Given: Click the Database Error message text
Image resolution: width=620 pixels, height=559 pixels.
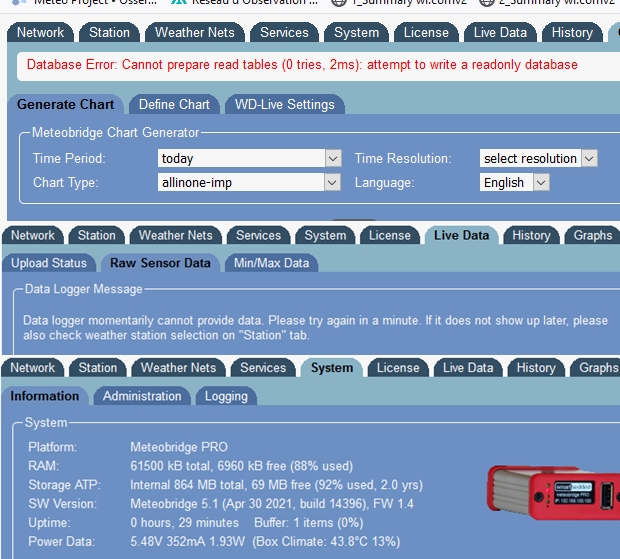Looking at the screenshot, I should (x=302, y=64).
